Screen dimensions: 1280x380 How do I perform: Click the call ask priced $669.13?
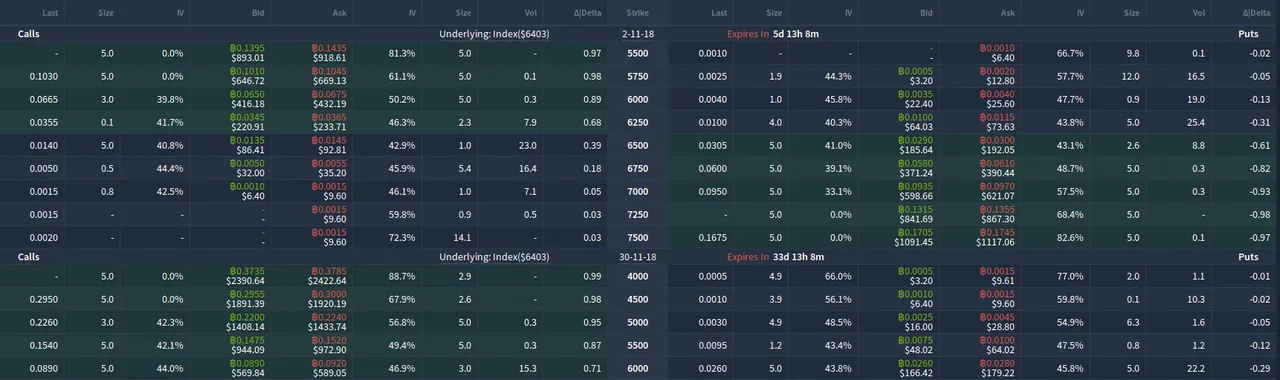point(329,76)
